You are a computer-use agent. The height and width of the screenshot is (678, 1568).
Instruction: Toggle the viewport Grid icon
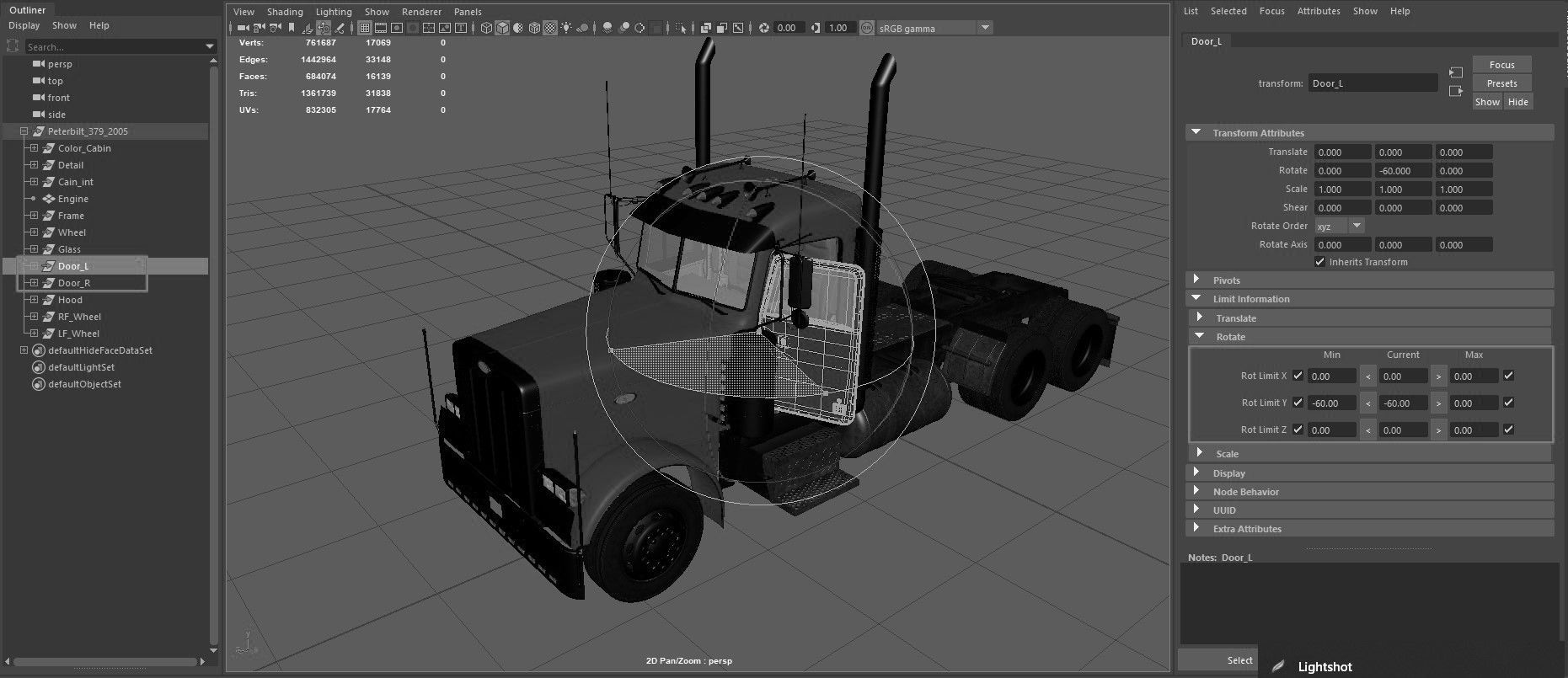(x=365, y=28)
